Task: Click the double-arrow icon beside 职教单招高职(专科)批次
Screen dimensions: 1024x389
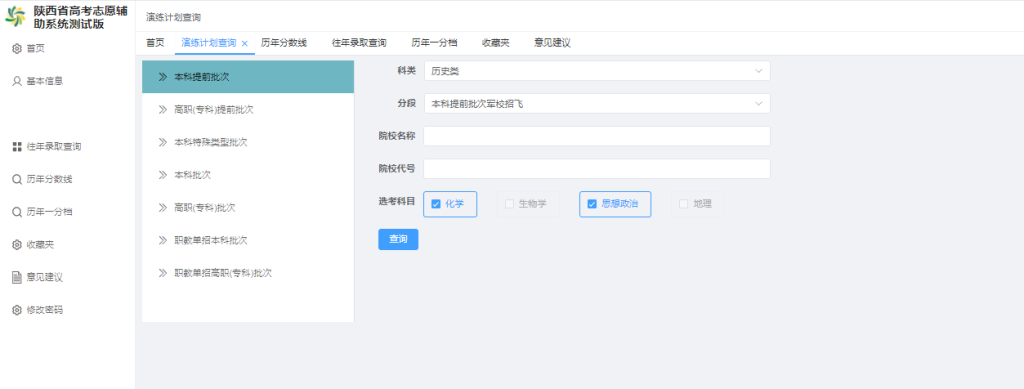Action: [163, 273]
